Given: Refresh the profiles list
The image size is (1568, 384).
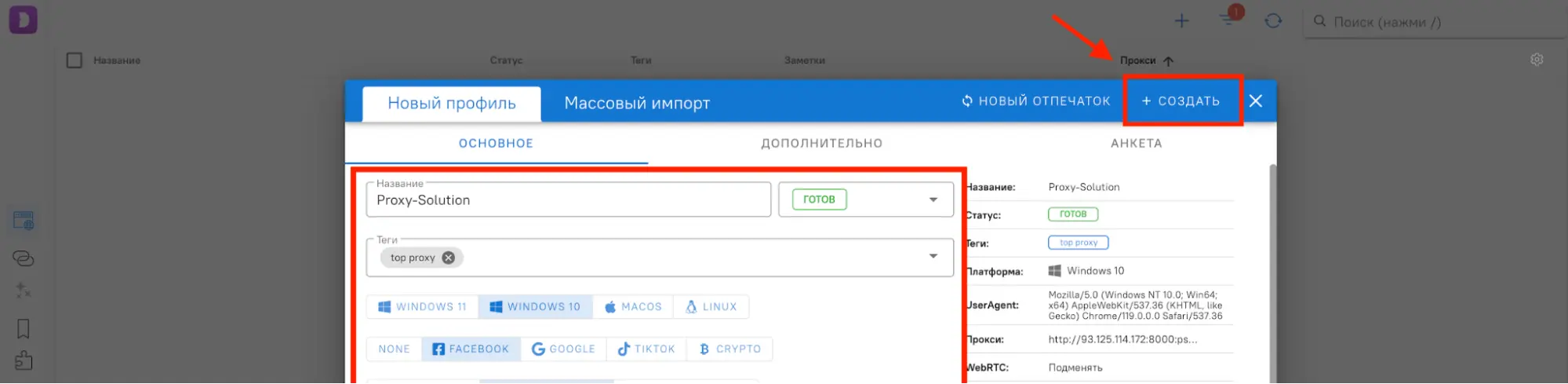Looking at the screenshot, I should click(1273, 21).
